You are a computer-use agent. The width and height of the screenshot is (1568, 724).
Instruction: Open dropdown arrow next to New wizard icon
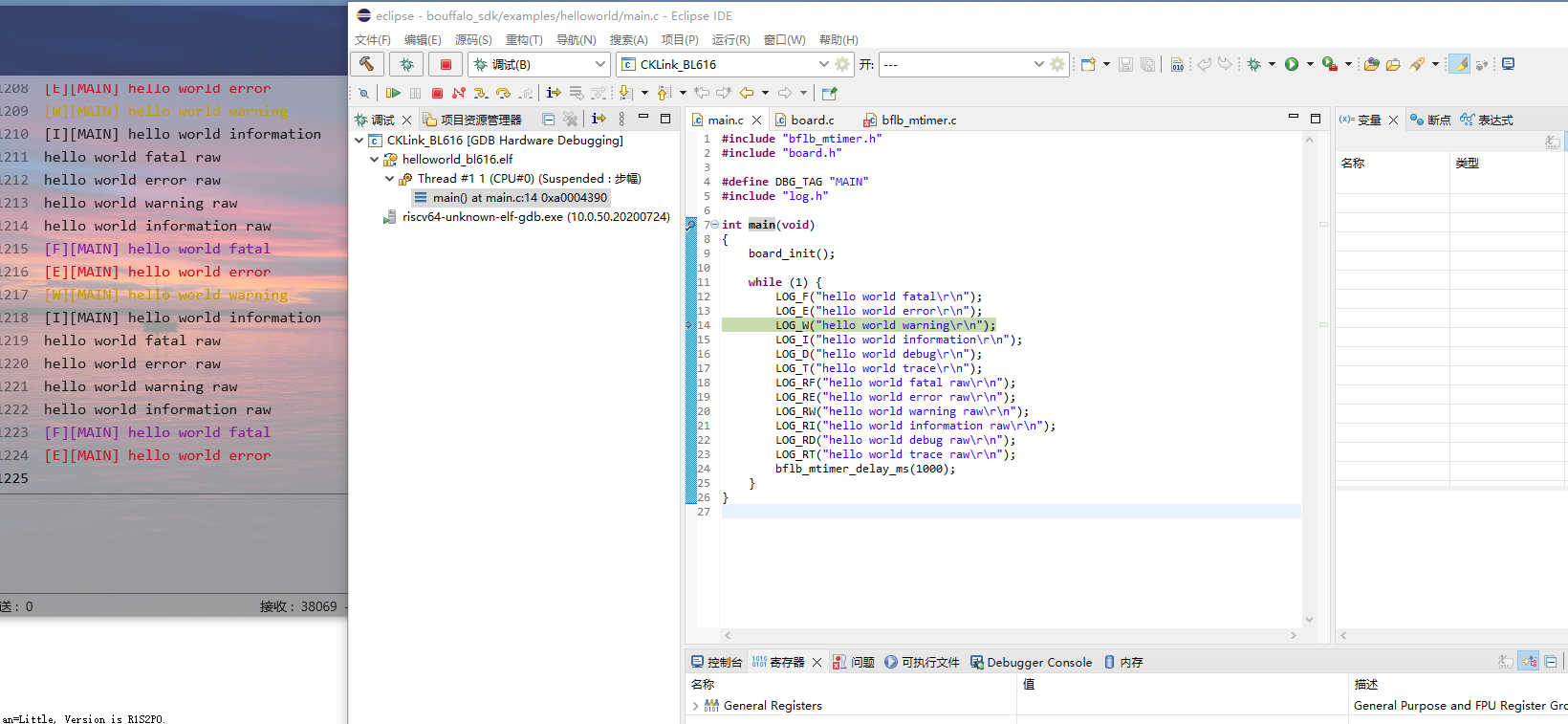pyautogui.click(x=1106, y=64)
